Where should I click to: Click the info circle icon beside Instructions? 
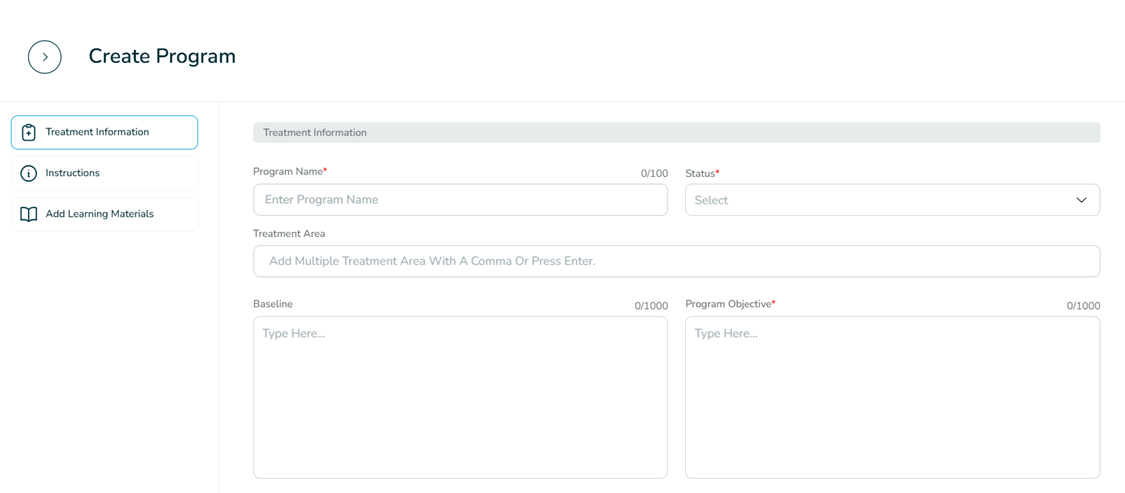(x=29, y=173)
